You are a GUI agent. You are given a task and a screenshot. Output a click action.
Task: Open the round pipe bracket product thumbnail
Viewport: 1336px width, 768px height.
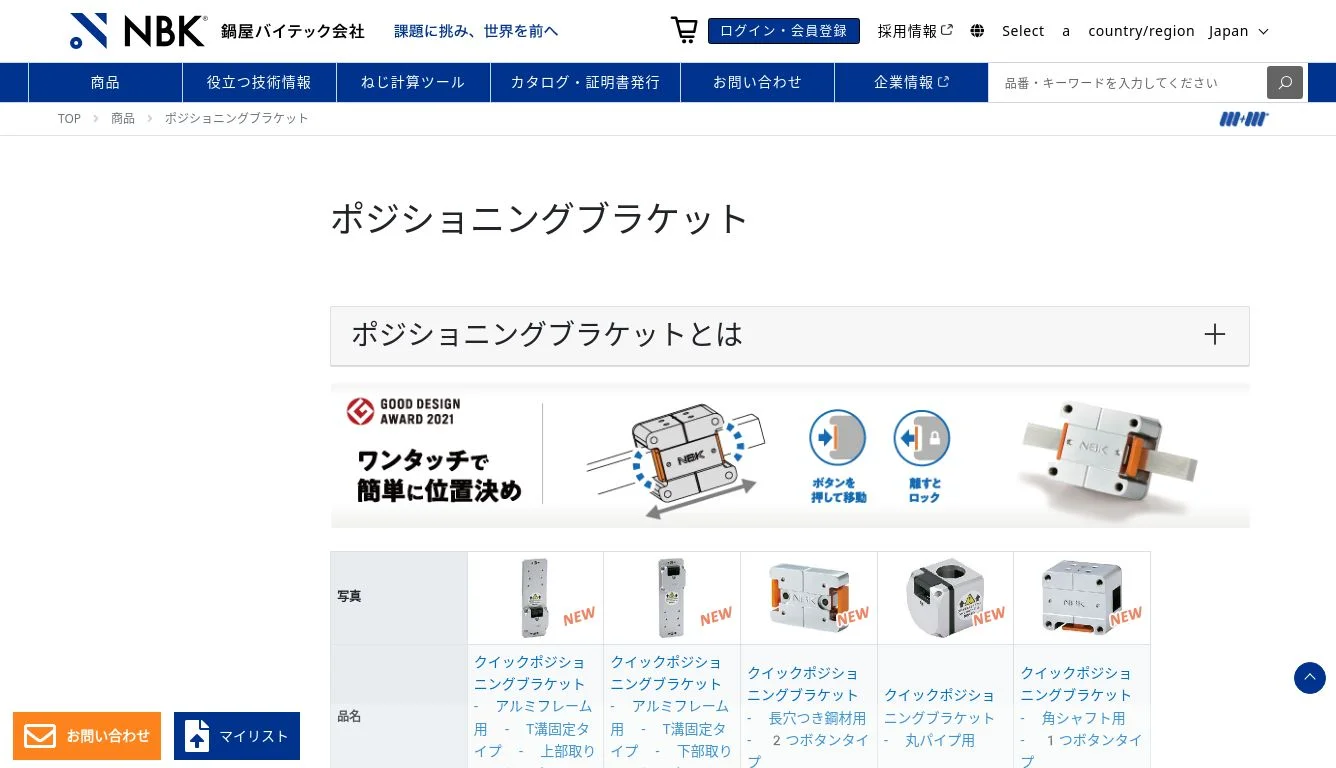(x=945, y=598)
